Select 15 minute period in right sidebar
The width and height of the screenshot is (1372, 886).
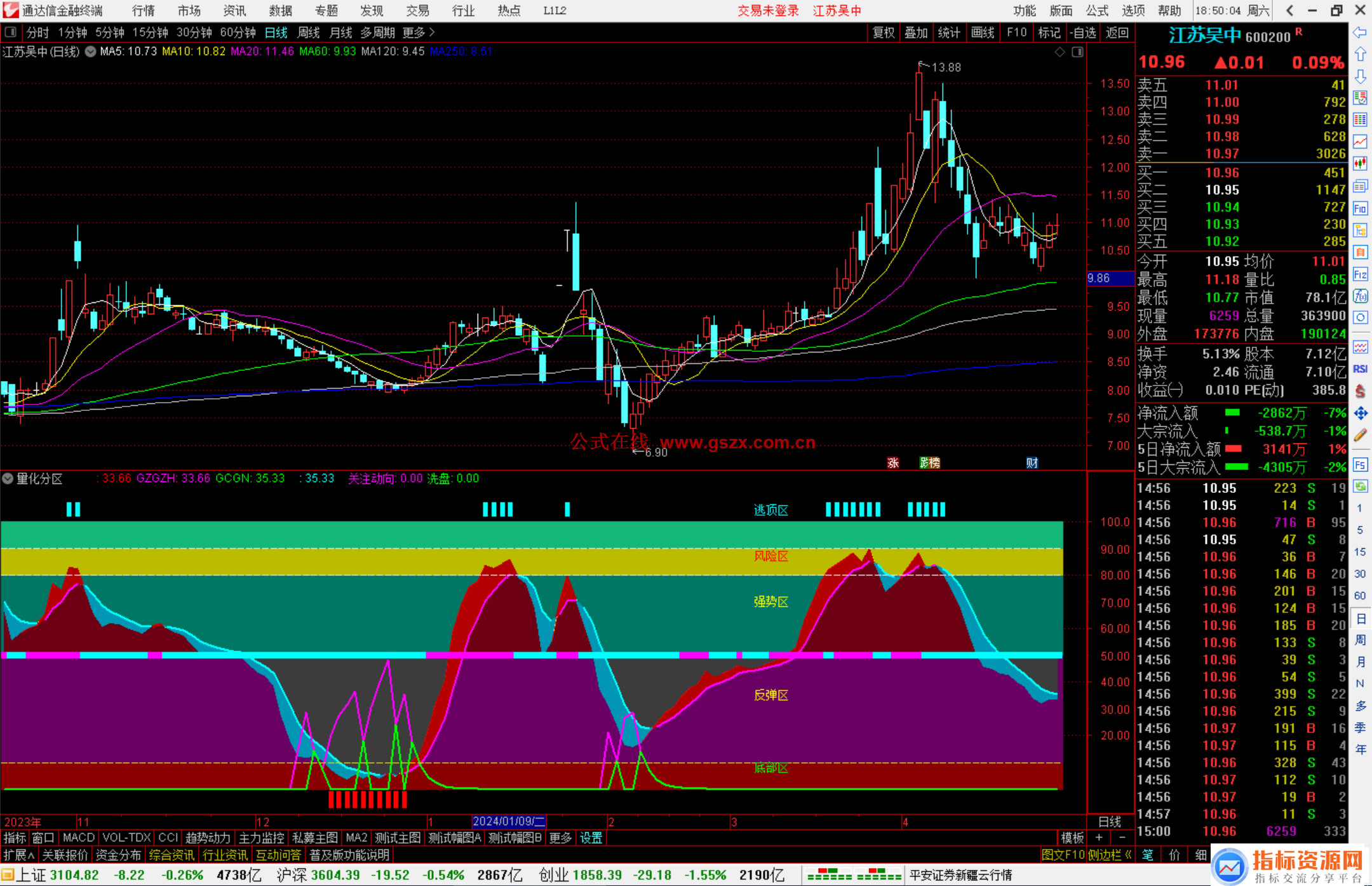pyautogui.click(x=1360, y=551)
